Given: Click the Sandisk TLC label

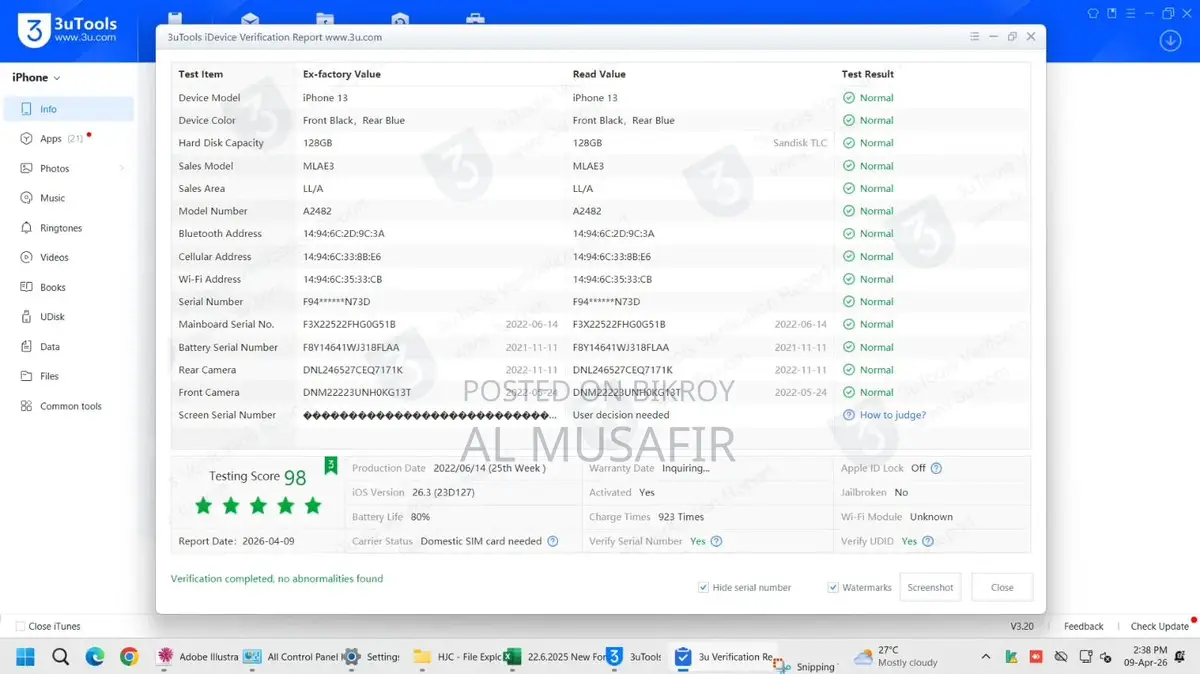Looking at the screenshot, I should tap(800, 143).
